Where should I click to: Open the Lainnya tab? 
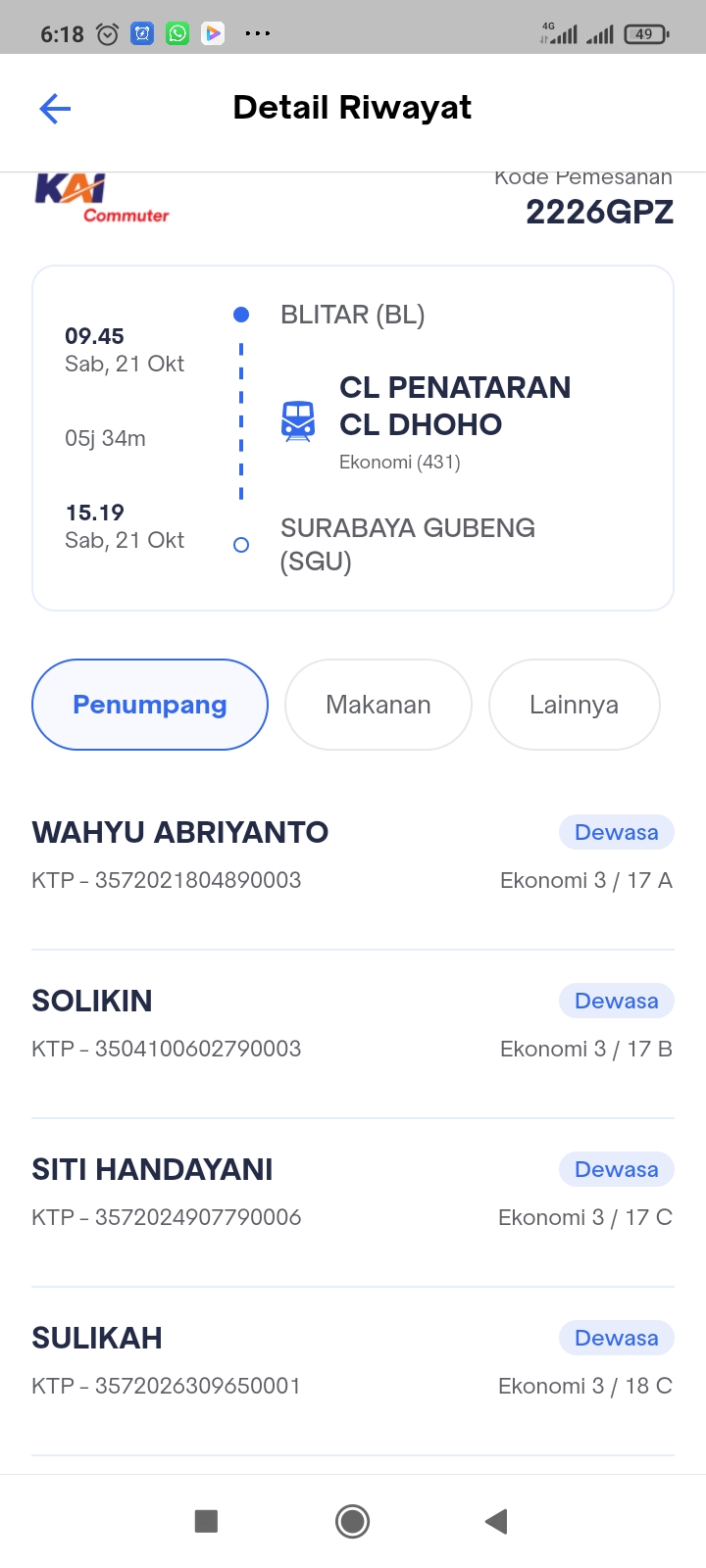point(574,705)
